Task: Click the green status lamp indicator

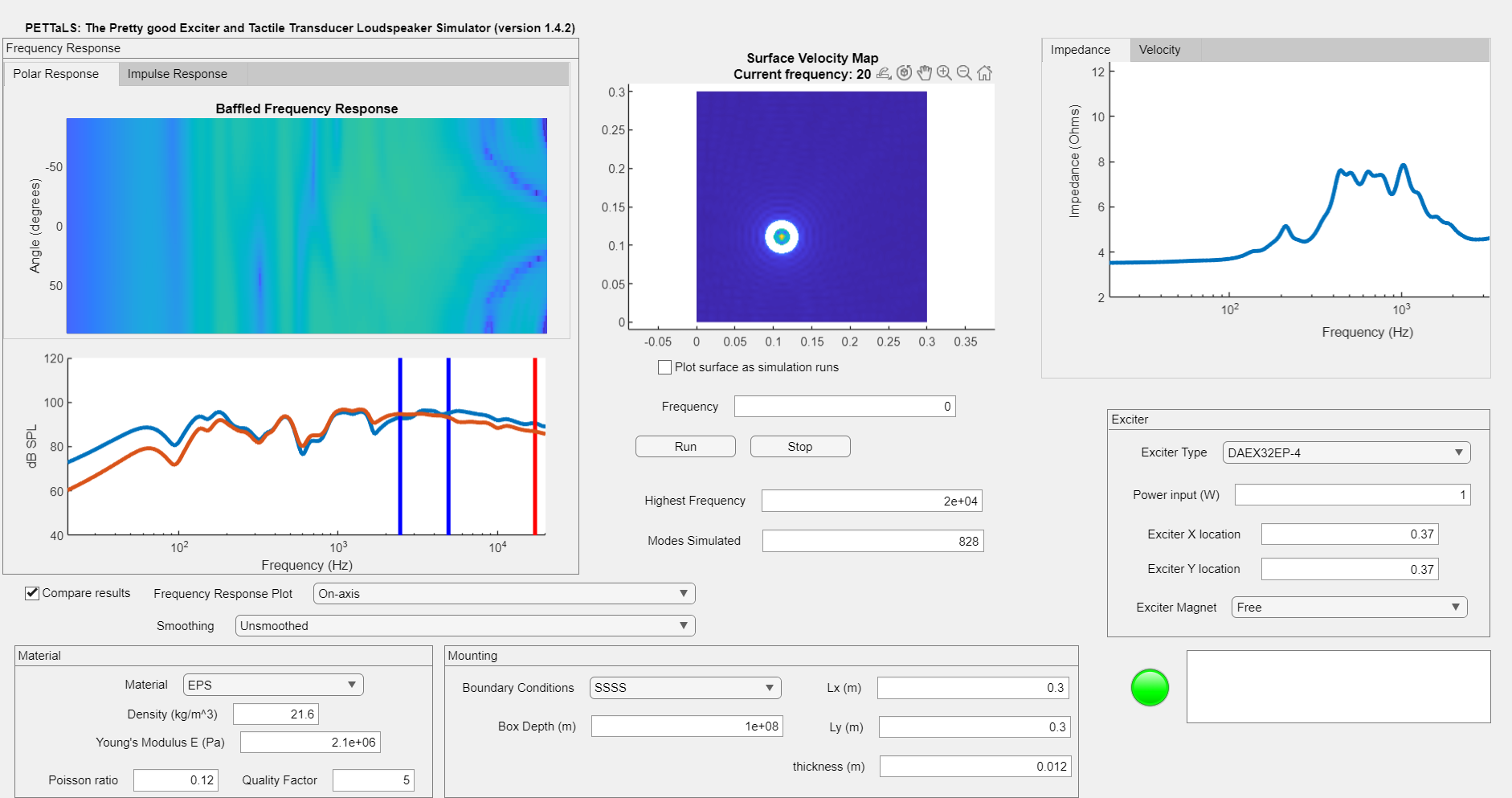Action: pos(1150,687)
